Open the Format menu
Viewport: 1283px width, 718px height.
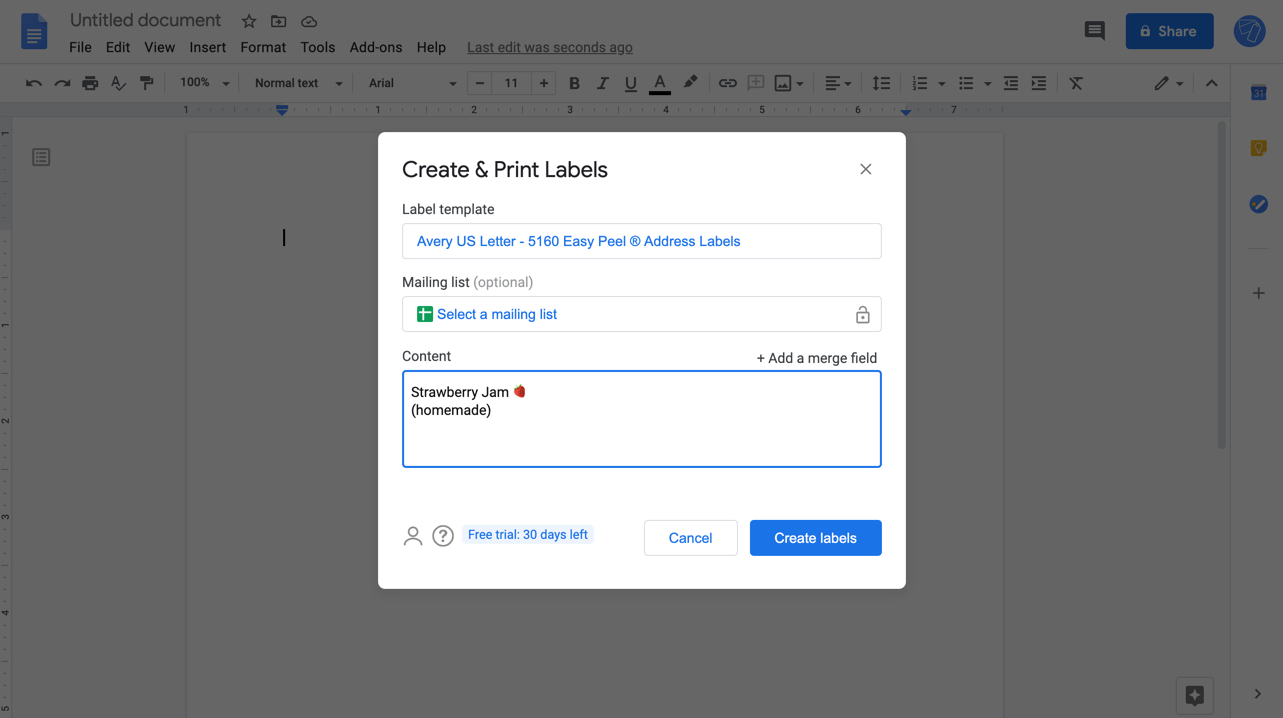coord(262,47)
